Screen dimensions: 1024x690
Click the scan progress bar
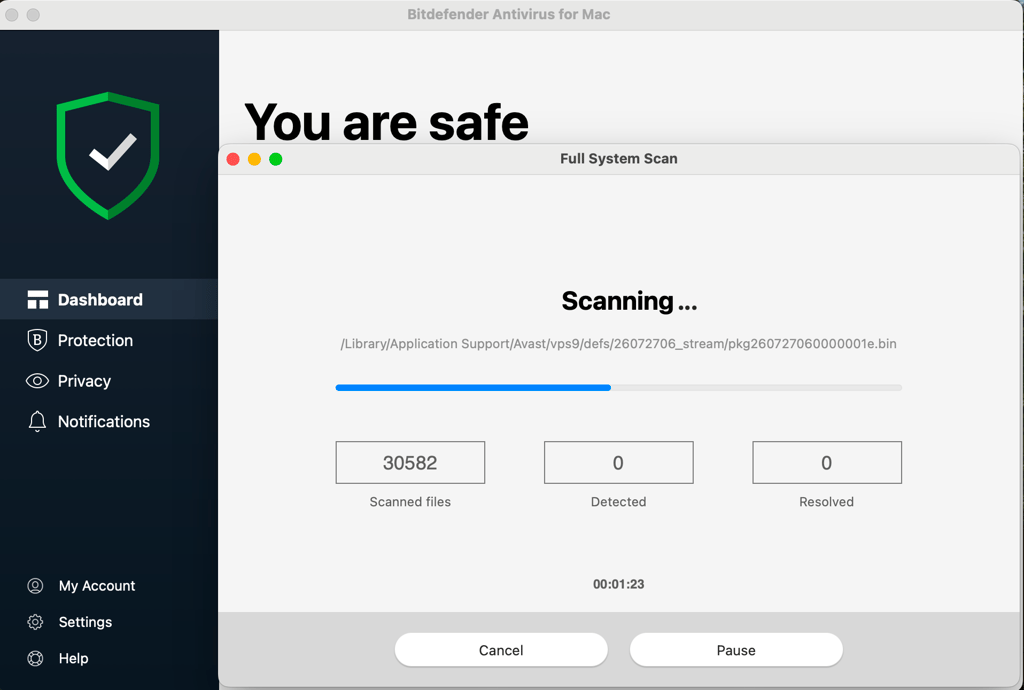[x=618, y=388]
